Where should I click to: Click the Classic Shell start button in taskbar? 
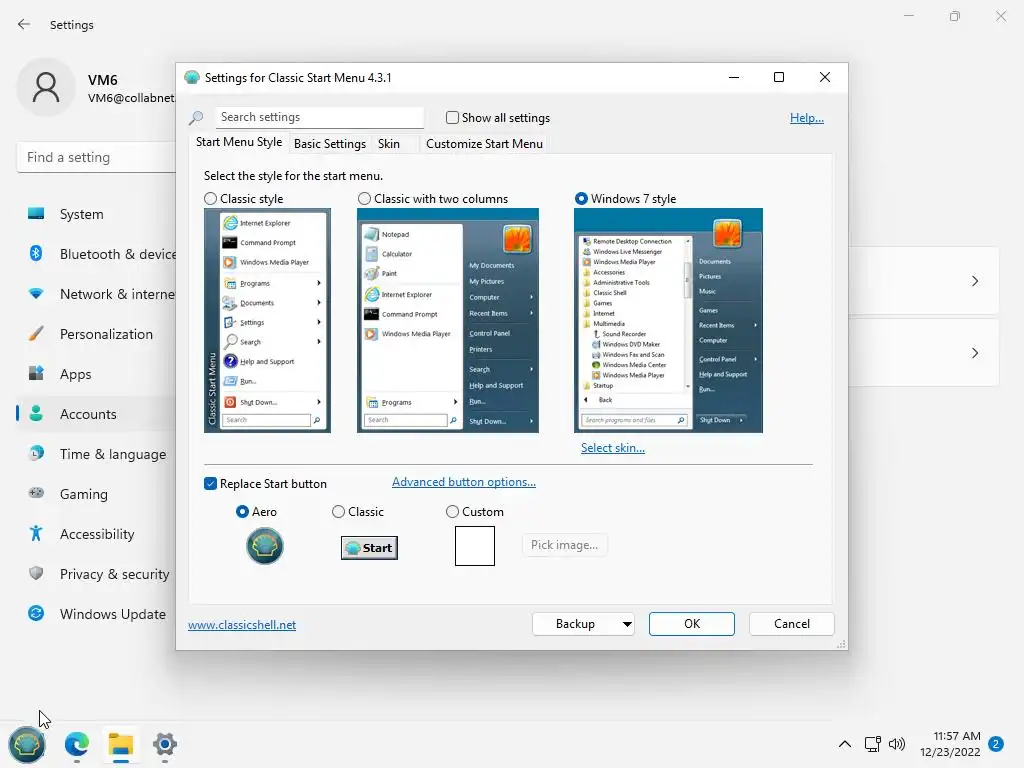26,744
